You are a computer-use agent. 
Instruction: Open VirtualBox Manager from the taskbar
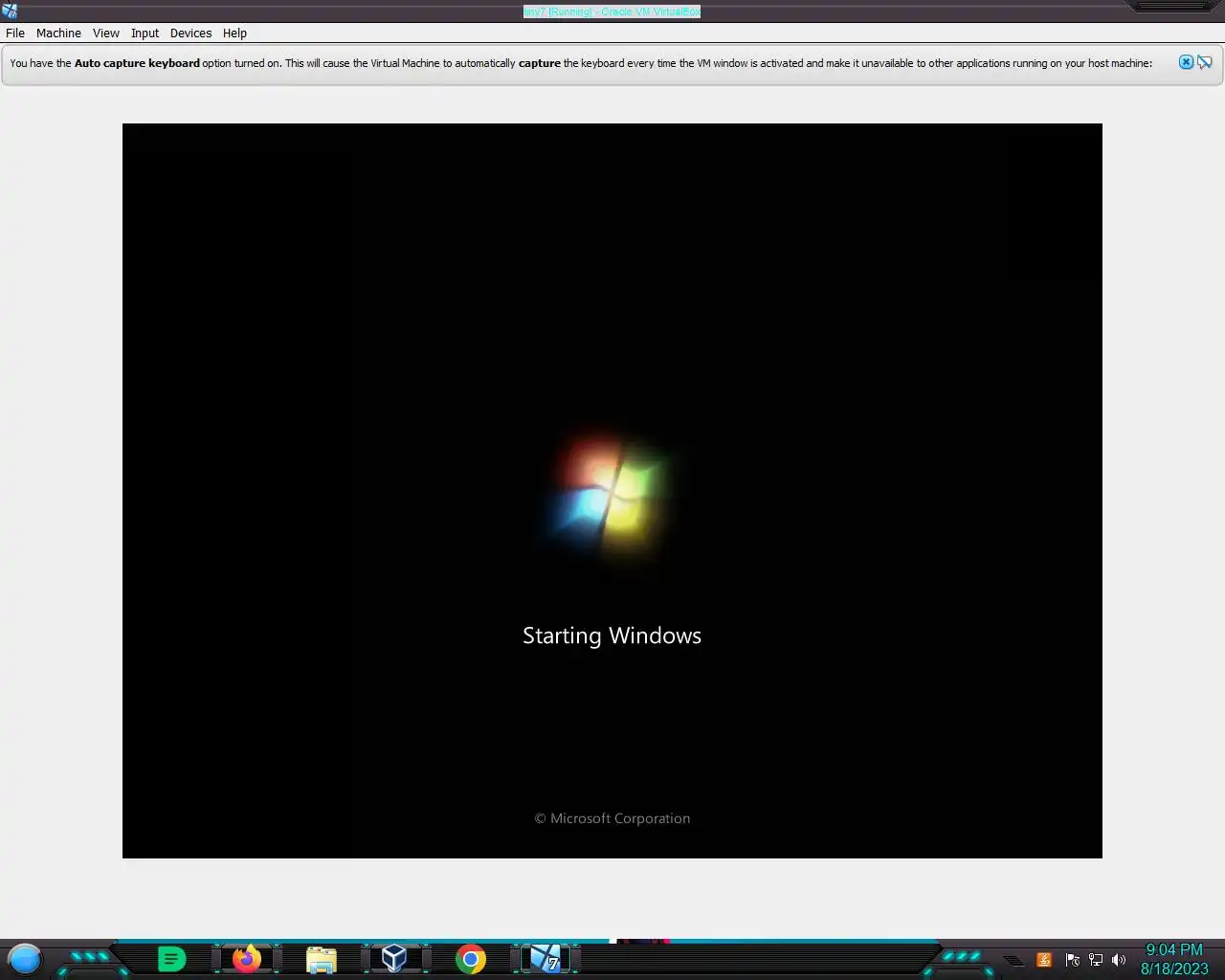click(x=394, y=958)
